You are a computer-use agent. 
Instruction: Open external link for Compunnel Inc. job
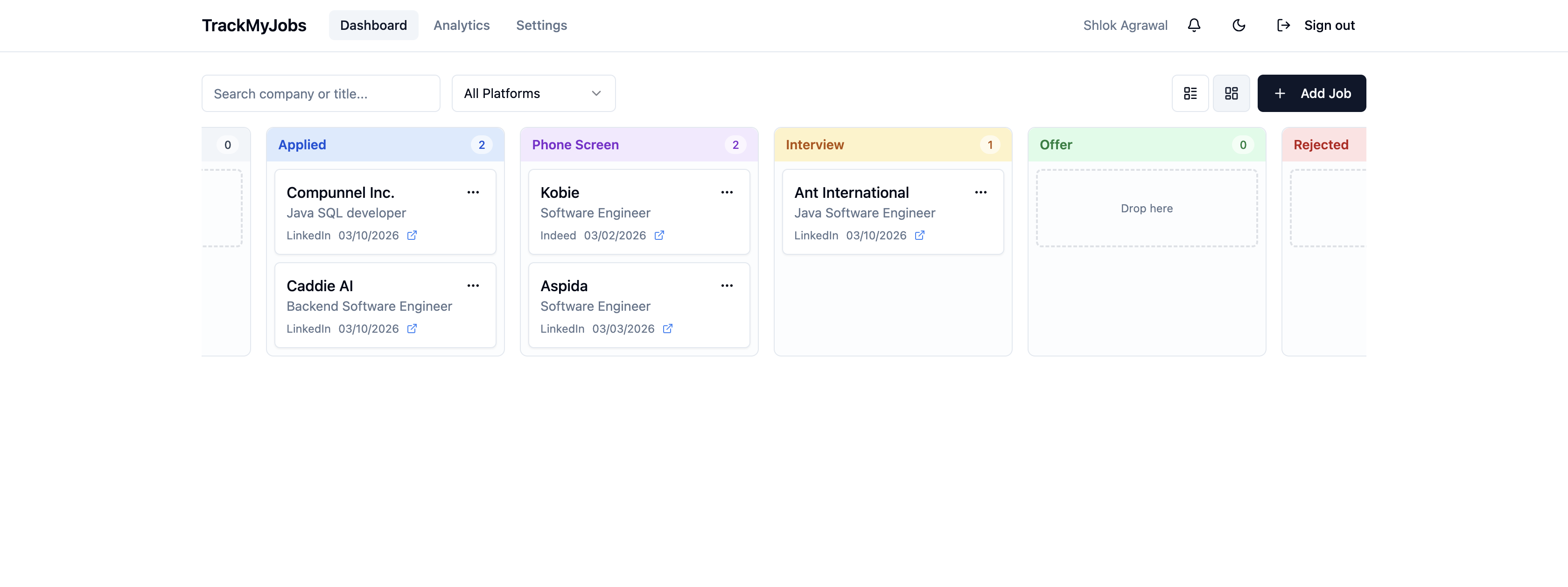coord(412,235)
